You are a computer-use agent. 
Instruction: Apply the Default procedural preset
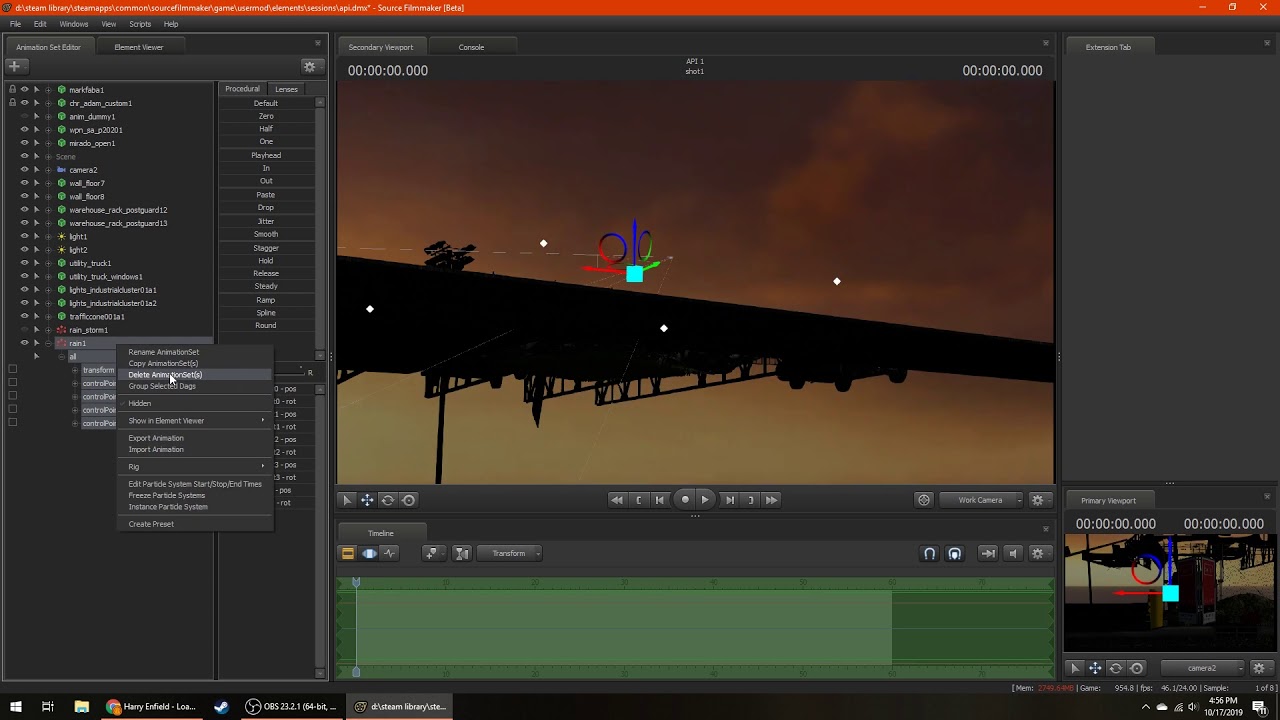(266, 103)
